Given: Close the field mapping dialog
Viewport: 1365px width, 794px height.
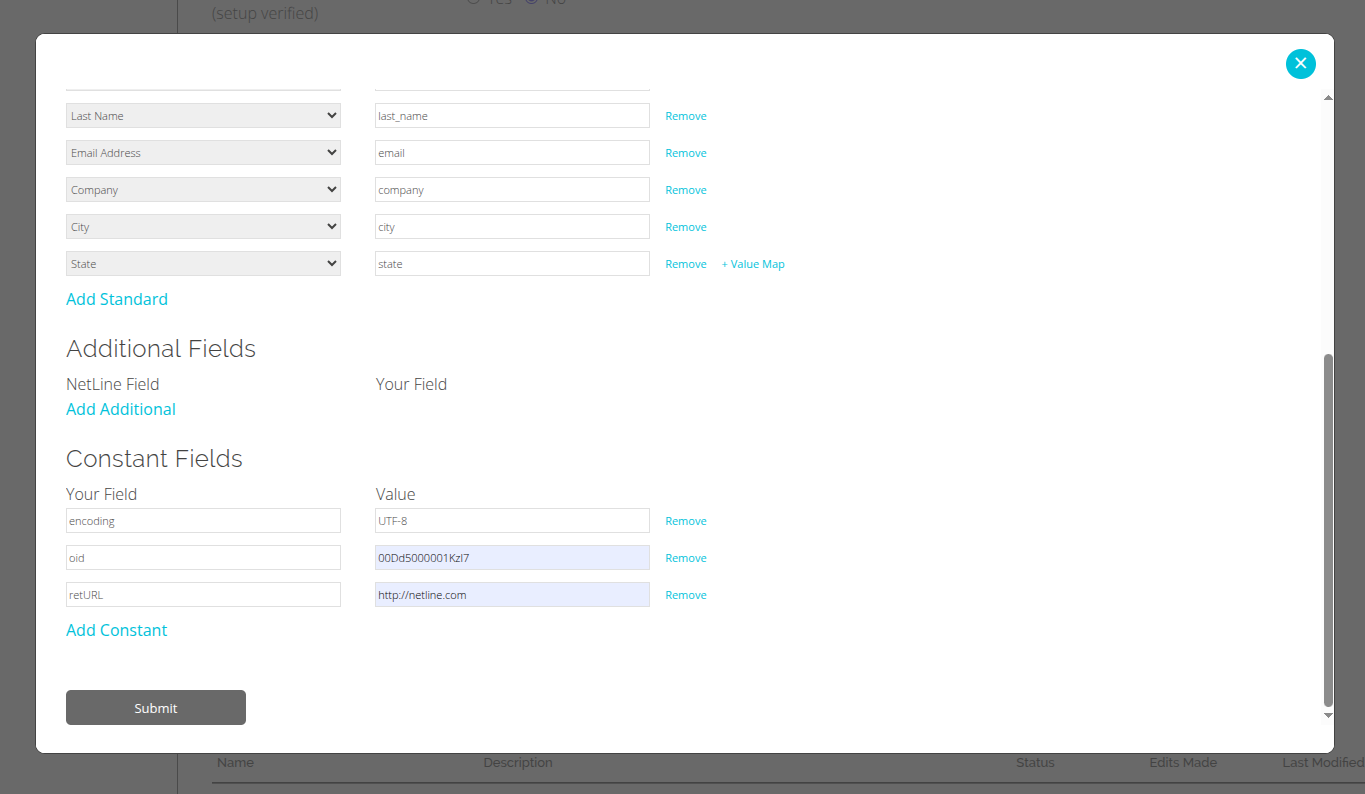Looking at the screenshot, I should pyautogui.click(x=1300, y=64).
